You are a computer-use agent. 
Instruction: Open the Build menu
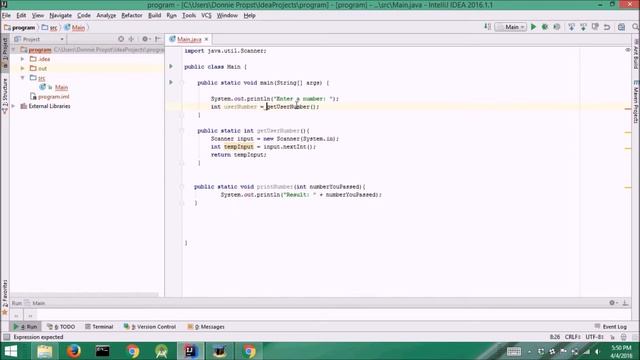coord(154,16)
